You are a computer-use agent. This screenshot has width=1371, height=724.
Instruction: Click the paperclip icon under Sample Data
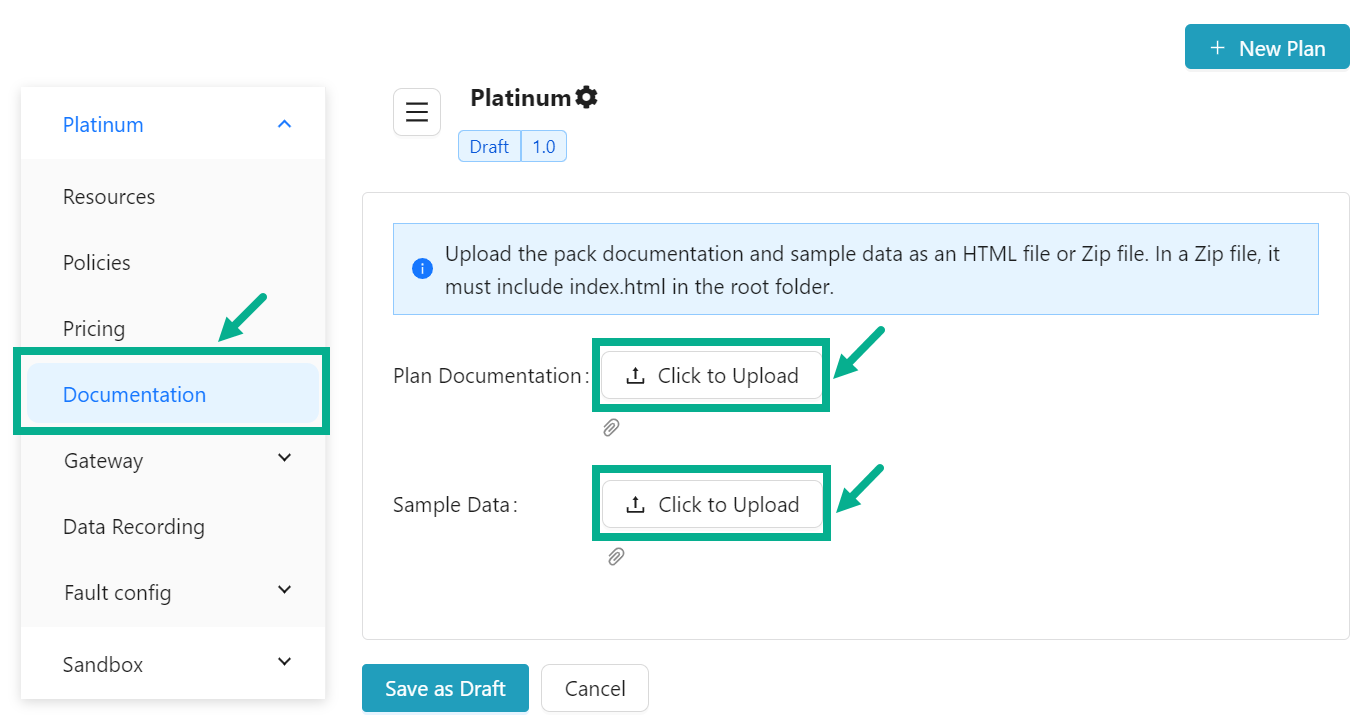point(616,556)
